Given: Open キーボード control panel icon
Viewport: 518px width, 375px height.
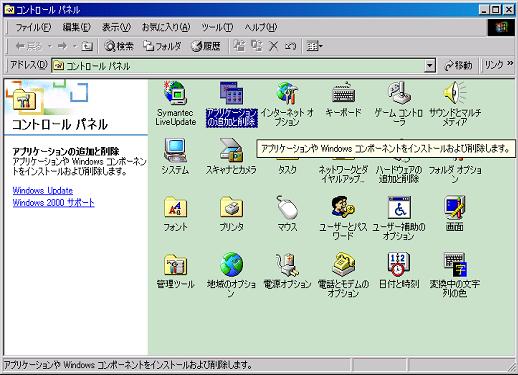Looking at the screenshot, I should pyautogui.click(x=343, y=93).
